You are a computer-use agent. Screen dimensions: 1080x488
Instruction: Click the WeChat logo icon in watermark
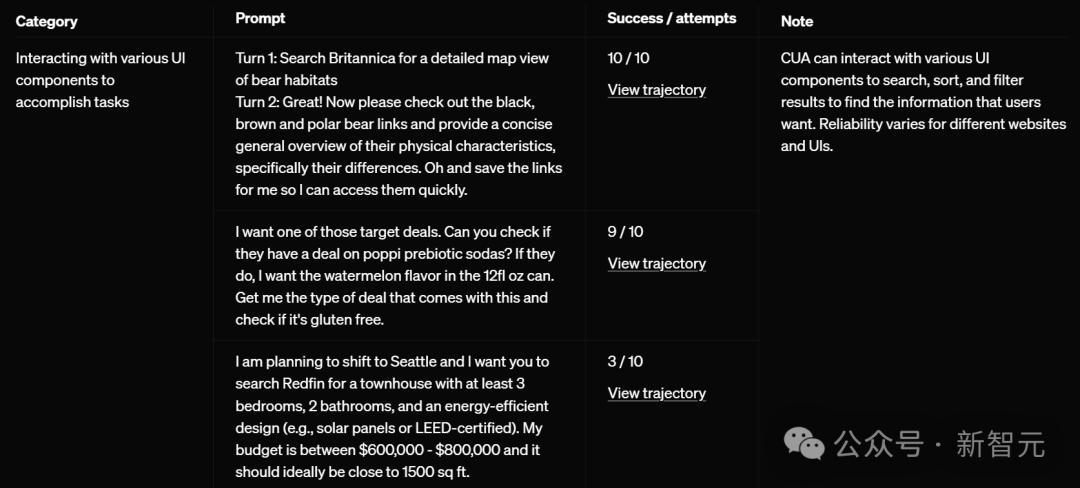805,442
